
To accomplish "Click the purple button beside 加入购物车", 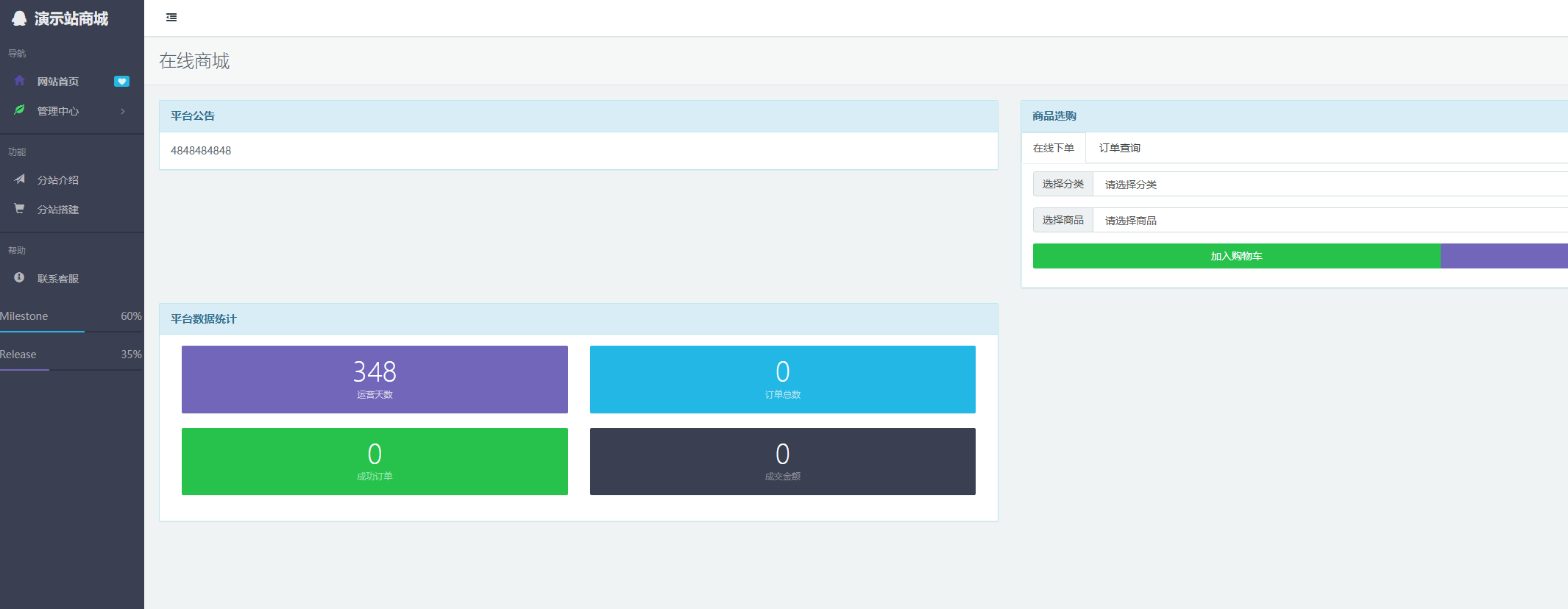I will point(1503,256).
